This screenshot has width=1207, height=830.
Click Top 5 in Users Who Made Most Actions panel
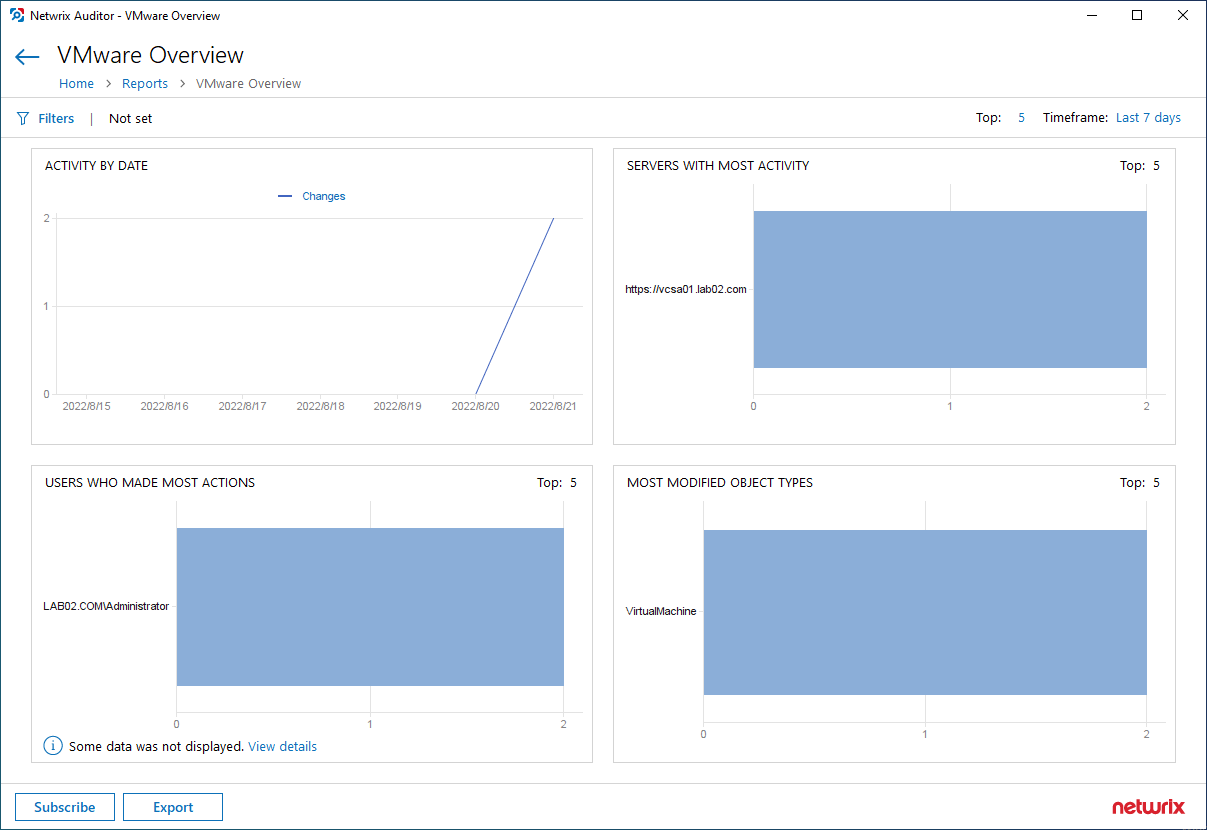[557, 482]
